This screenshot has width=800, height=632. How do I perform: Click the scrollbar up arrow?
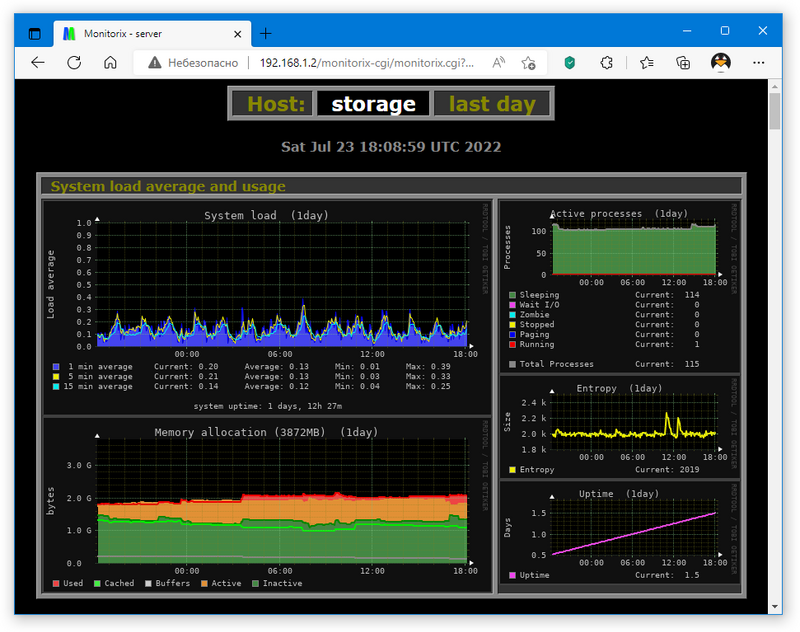[x=774, y=85]
